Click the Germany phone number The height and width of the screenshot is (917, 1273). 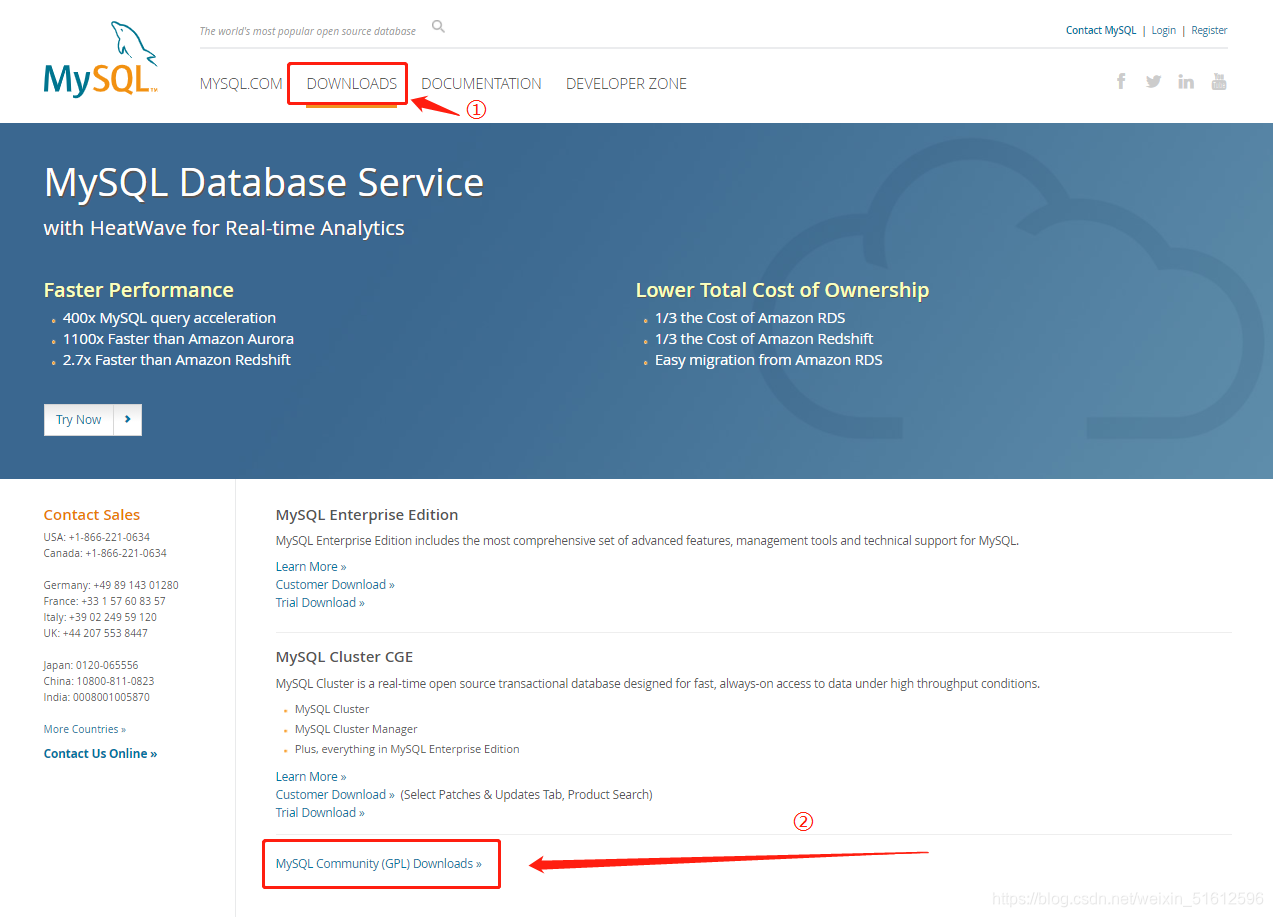tap(136, 585)
